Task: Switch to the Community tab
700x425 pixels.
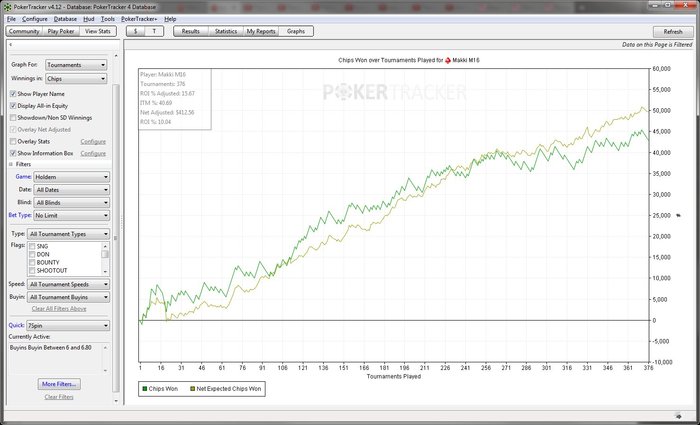Action: [x=24, y=32]
